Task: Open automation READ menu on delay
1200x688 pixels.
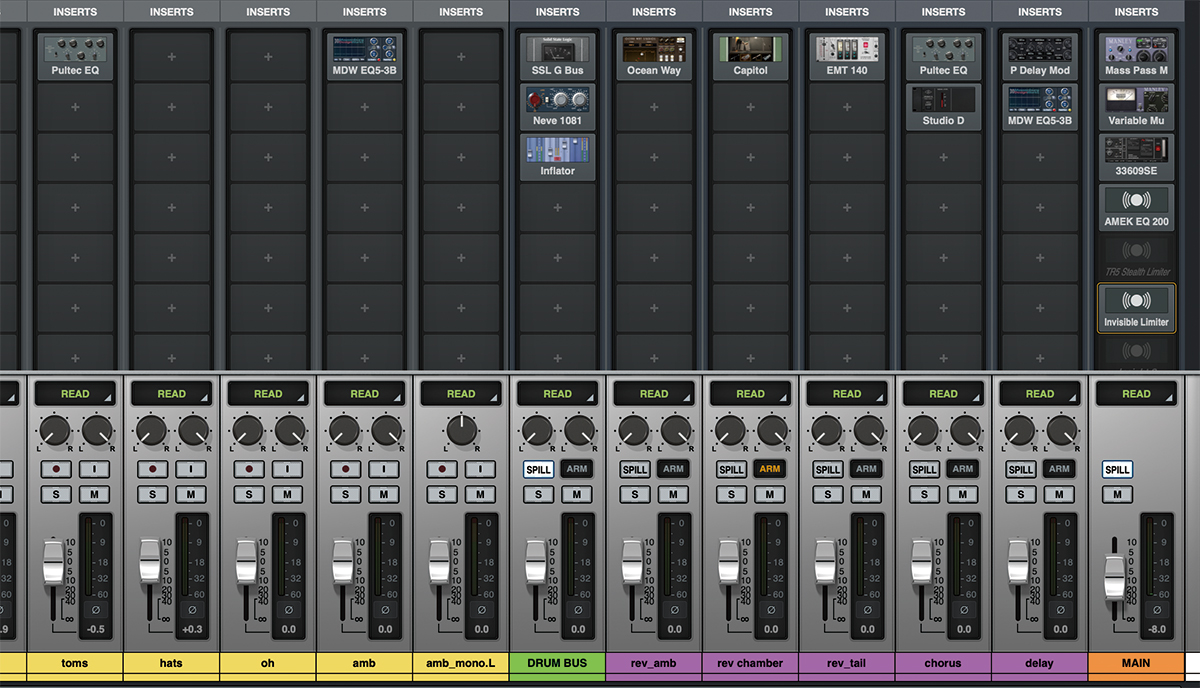Action: [x=1040, y=394]
